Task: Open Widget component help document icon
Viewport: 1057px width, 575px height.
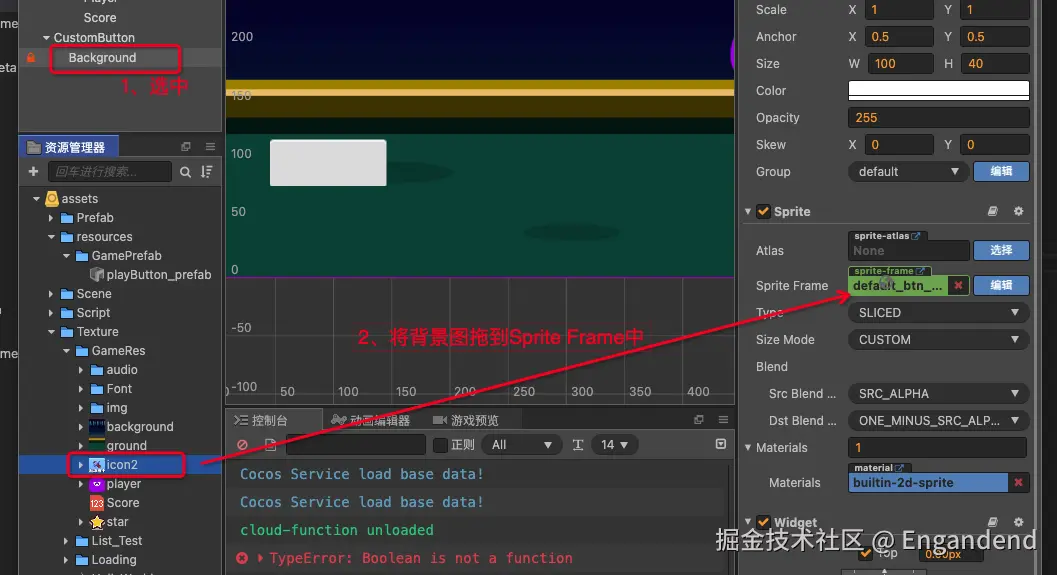Action: pos(993,522)
